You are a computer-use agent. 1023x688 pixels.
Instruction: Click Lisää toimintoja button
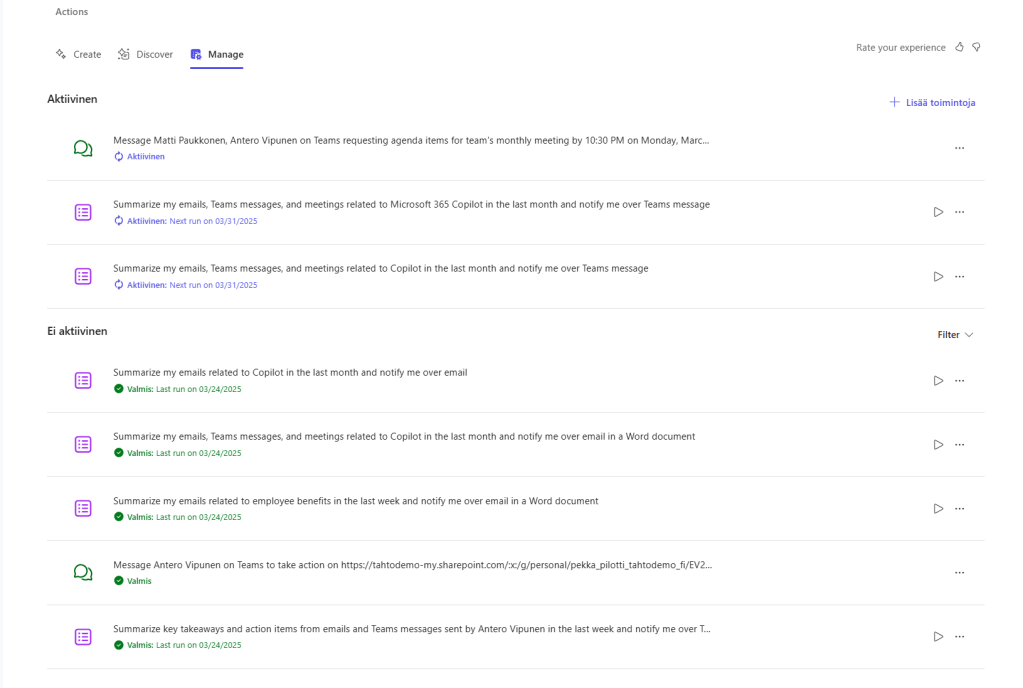[932, 102]
